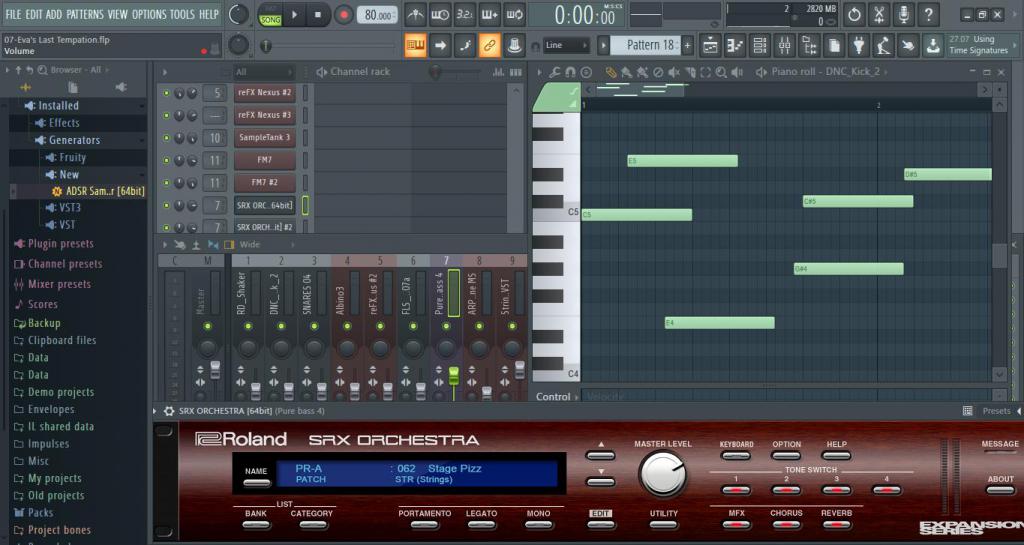Select the Mute tool in piano roll

[x=673, y=72]
